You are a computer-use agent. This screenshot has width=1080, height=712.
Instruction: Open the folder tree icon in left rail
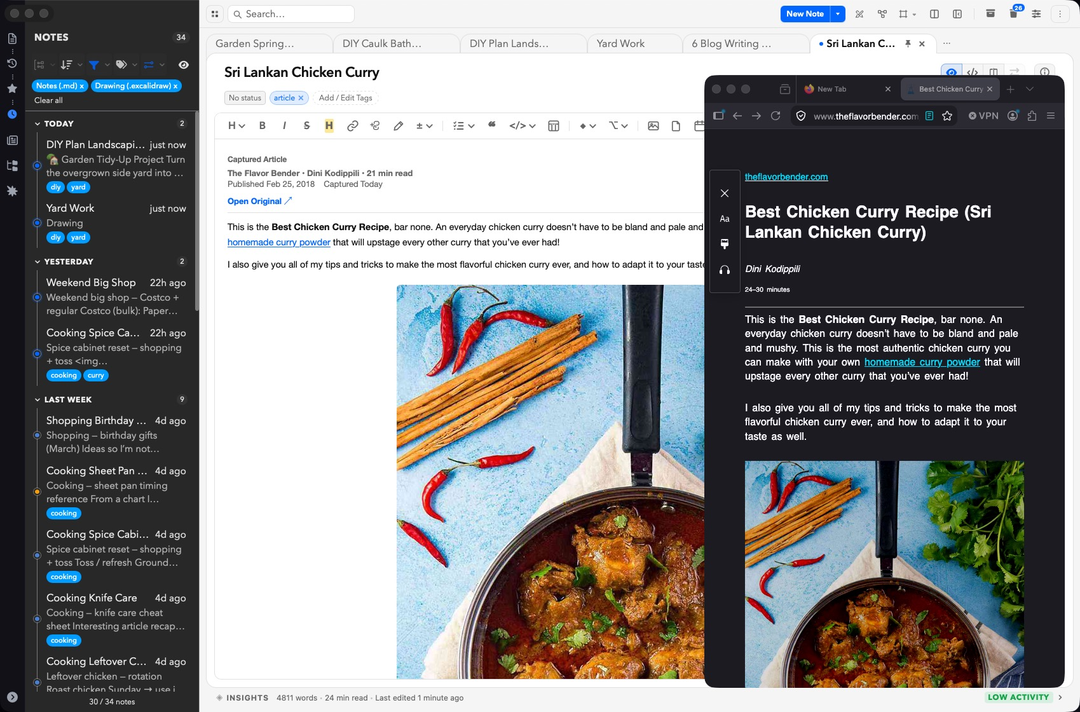pos(12,165)
